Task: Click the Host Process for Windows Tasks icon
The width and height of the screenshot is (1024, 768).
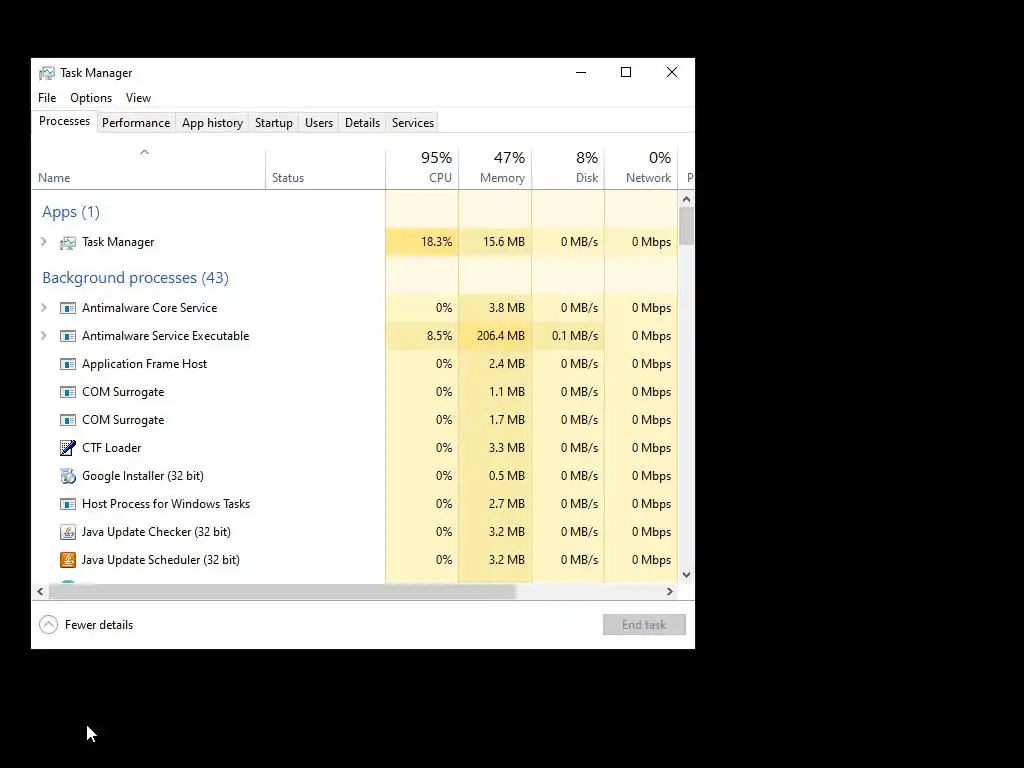Action: 68,504
